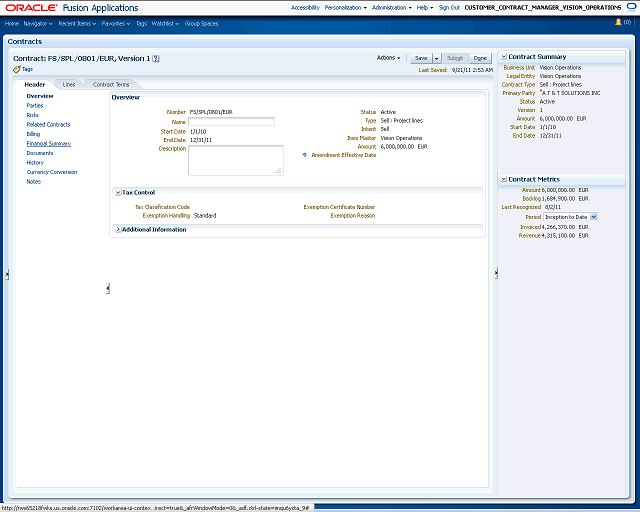Screen dimensions: 640x512
Task: Go to Home in the navigation bar
Action: click(12, 24)
